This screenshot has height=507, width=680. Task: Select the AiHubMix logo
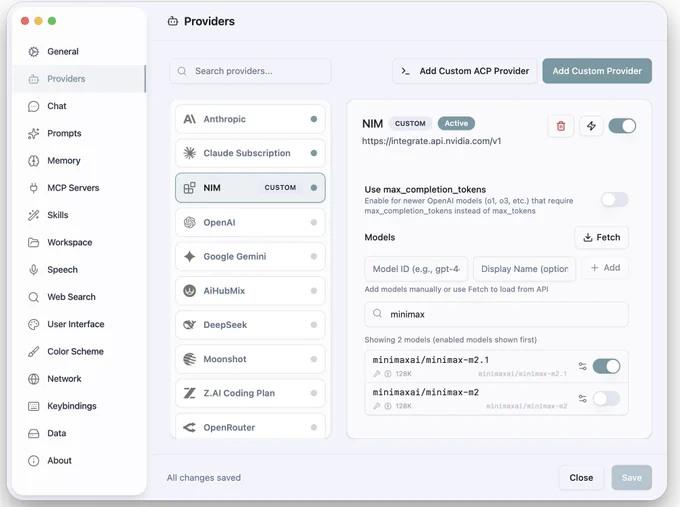190,291
